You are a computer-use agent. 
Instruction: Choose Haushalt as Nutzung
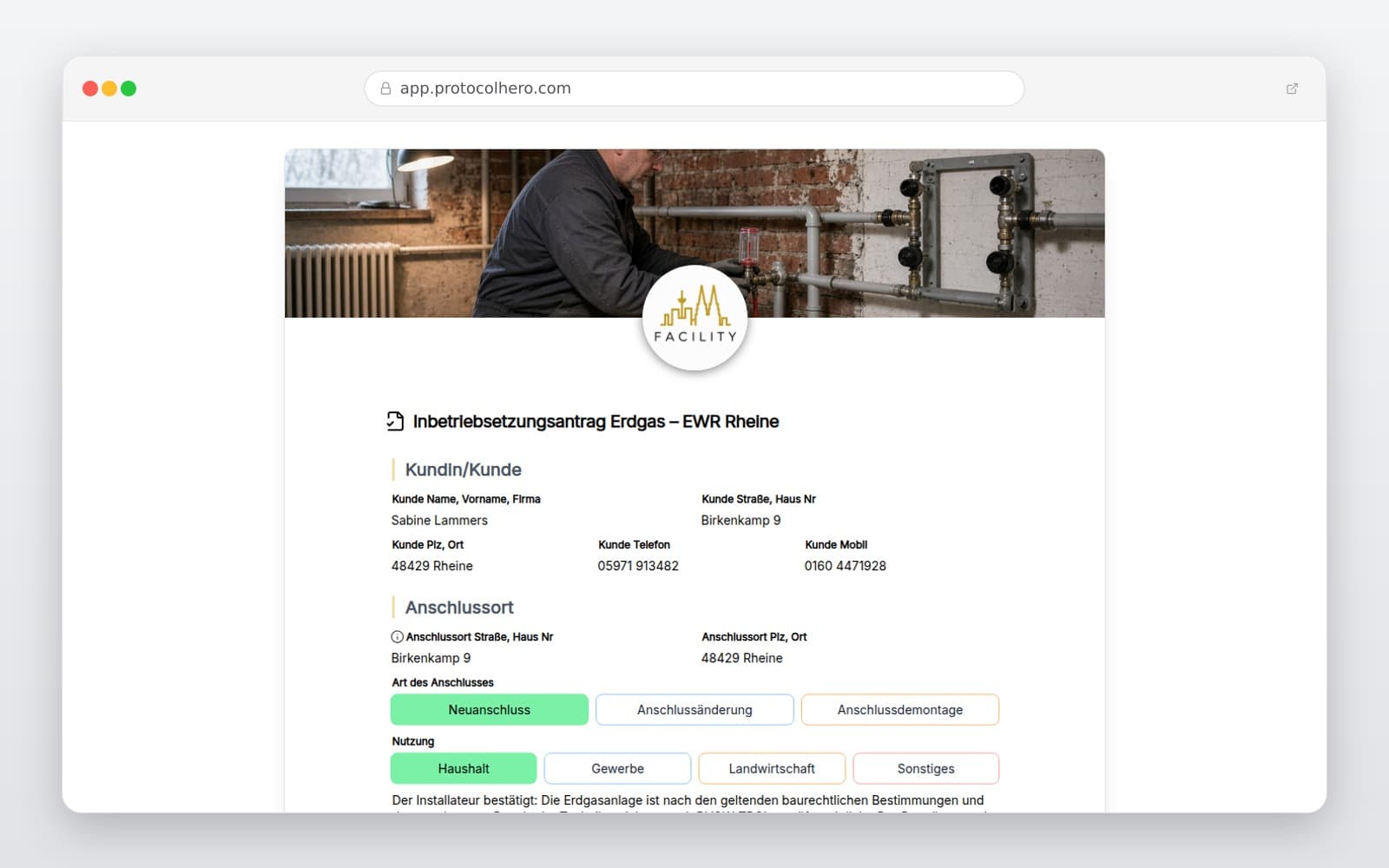click(x=464, y=769)
